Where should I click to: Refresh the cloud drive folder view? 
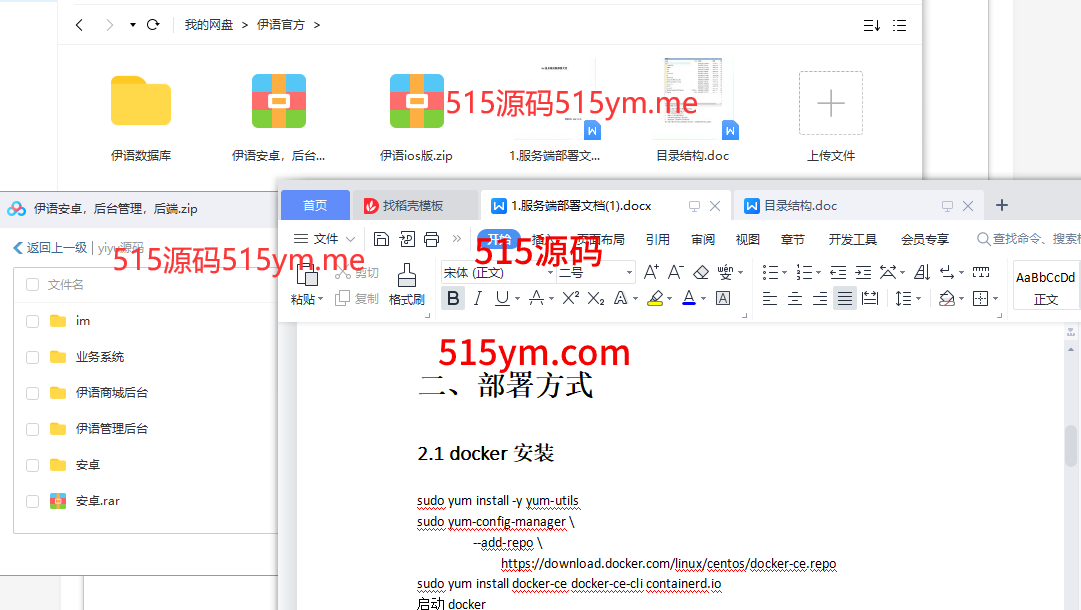153,25
